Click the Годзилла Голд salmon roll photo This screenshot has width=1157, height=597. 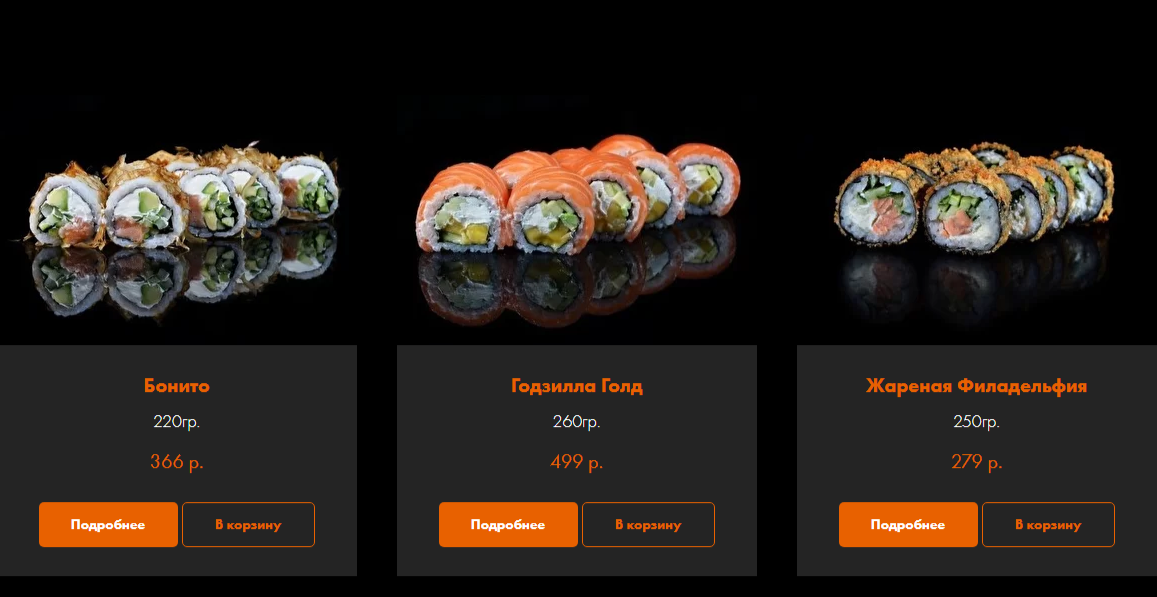(x=578, y=196)
